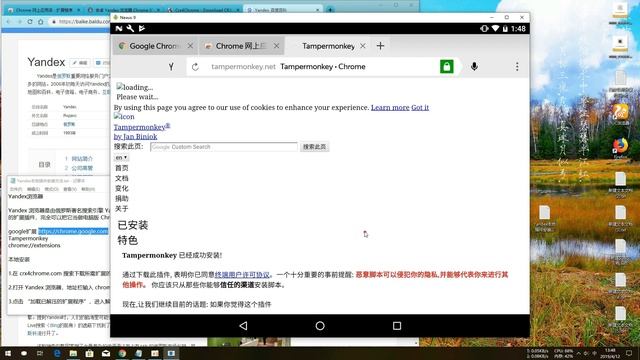Click the Google Custom Search field

[x=224, y=147]
